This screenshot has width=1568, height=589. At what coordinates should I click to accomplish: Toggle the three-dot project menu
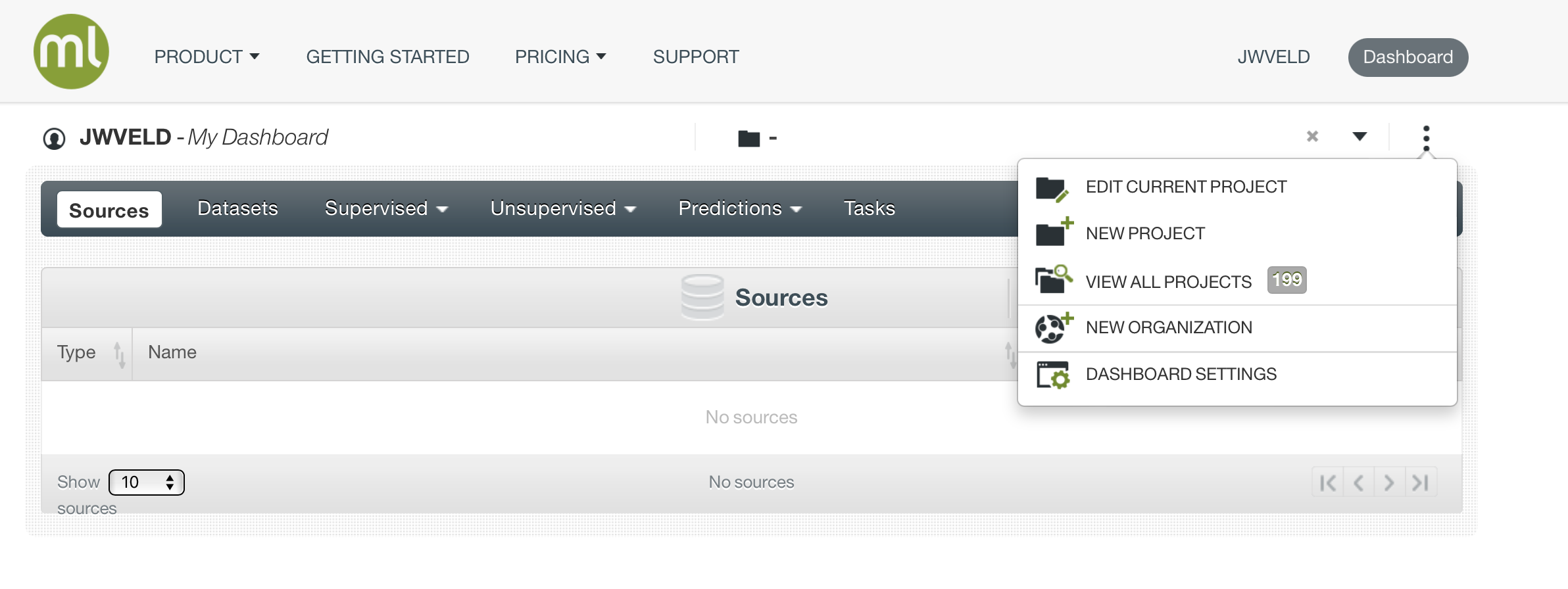1426,138
